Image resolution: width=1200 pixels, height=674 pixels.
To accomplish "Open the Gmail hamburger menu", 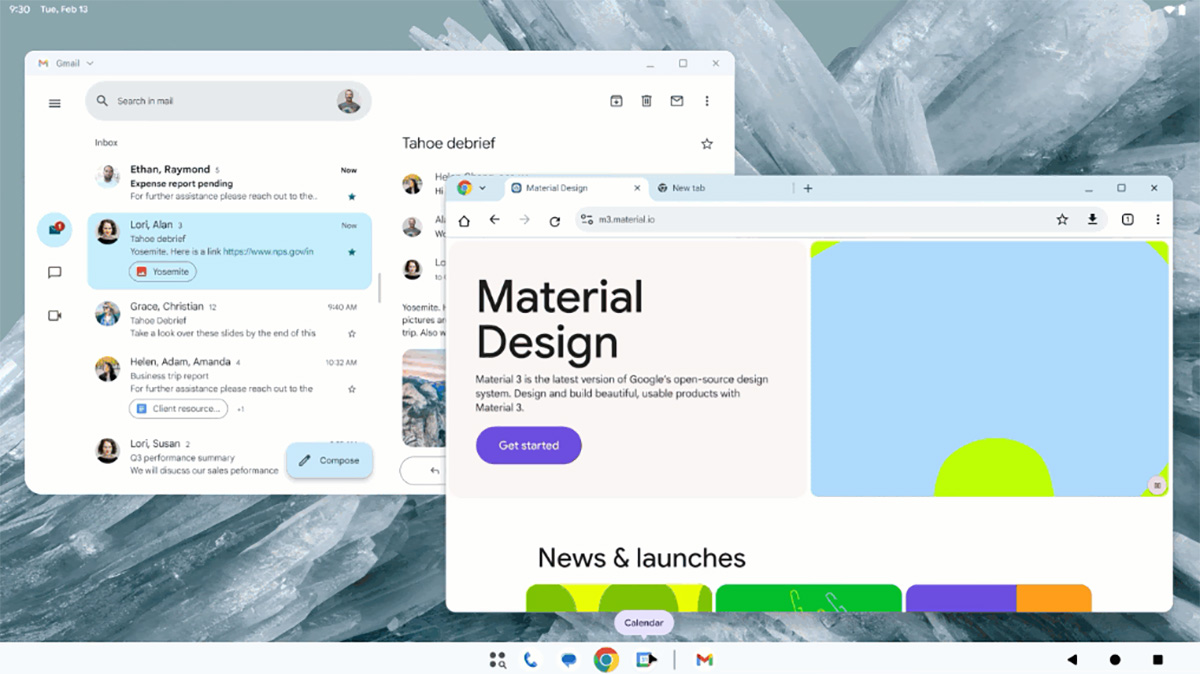I will (x=55, y=103).
